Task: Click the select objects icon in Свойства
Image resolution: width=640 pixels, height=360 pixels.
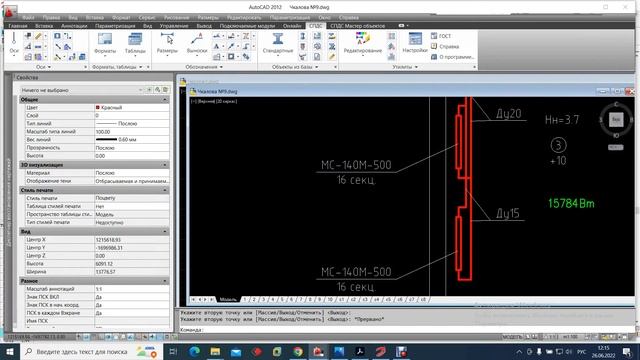Action: point(157,89)
